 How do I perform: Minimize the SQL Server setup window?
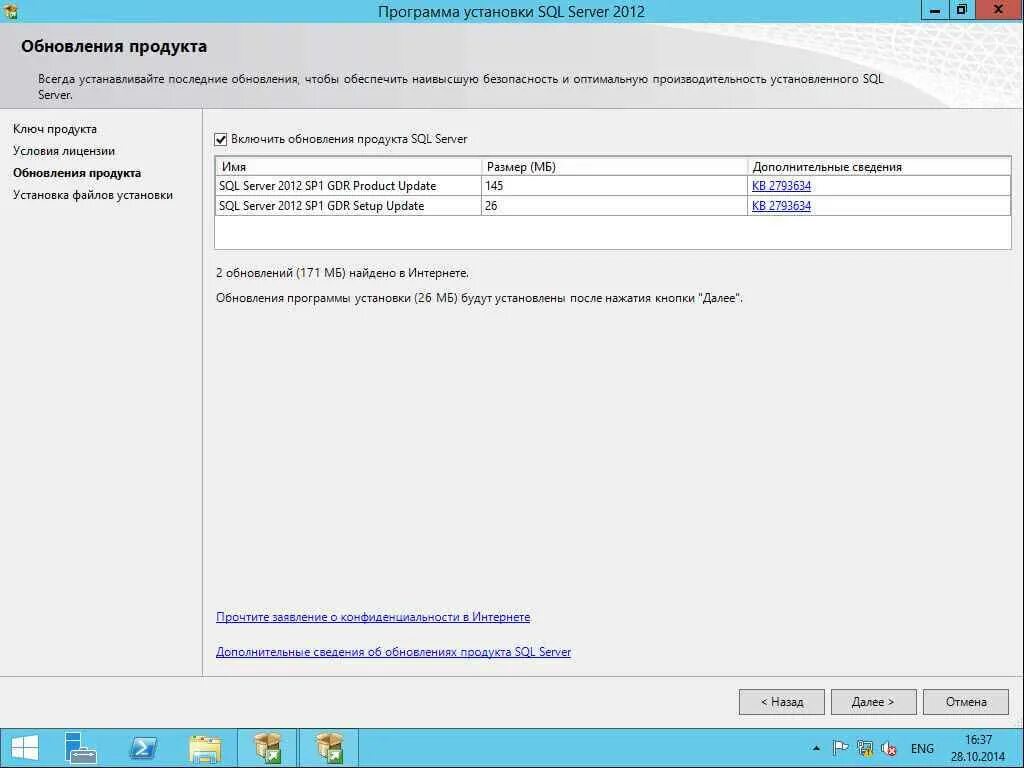[x=935, y=10]
